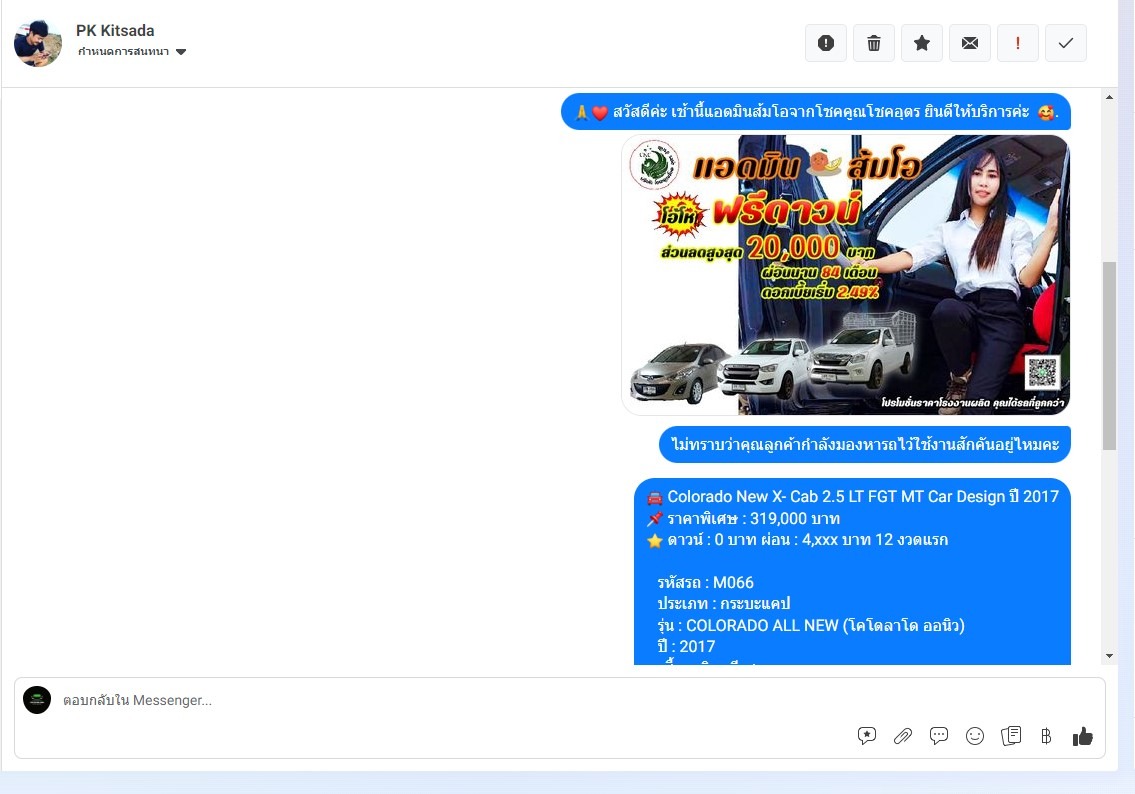The width and height of the screenshot is (1135, 794).
Task: Click the greeting message starting สวัสดีค่ะ
Action: tap(816, 112)
